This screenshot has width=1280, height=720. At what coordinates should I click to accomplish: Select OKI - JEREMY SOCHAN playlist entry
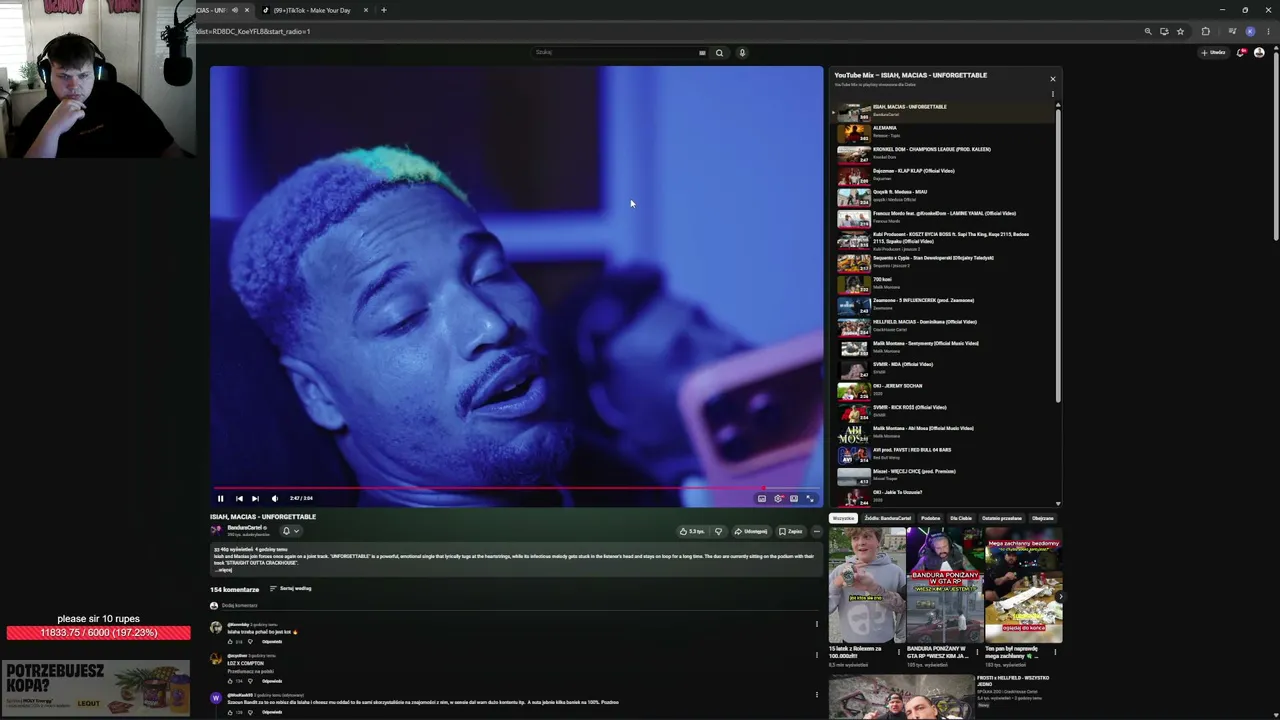945,389
